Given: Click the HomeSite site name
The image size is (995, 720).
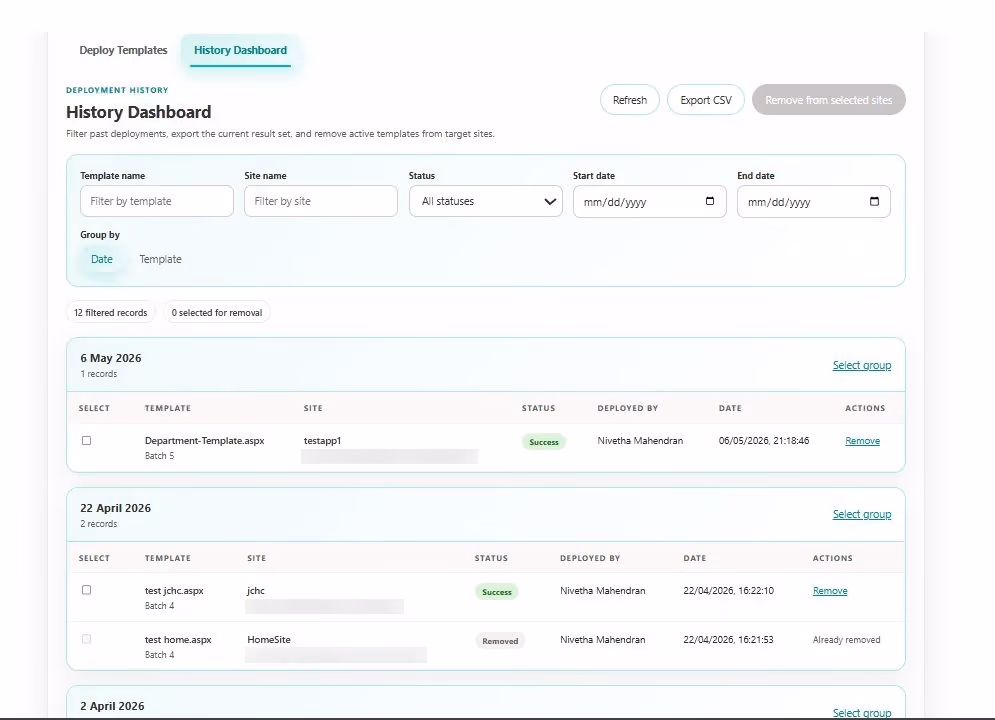Looking at the screenshot, I should point(269,640).
